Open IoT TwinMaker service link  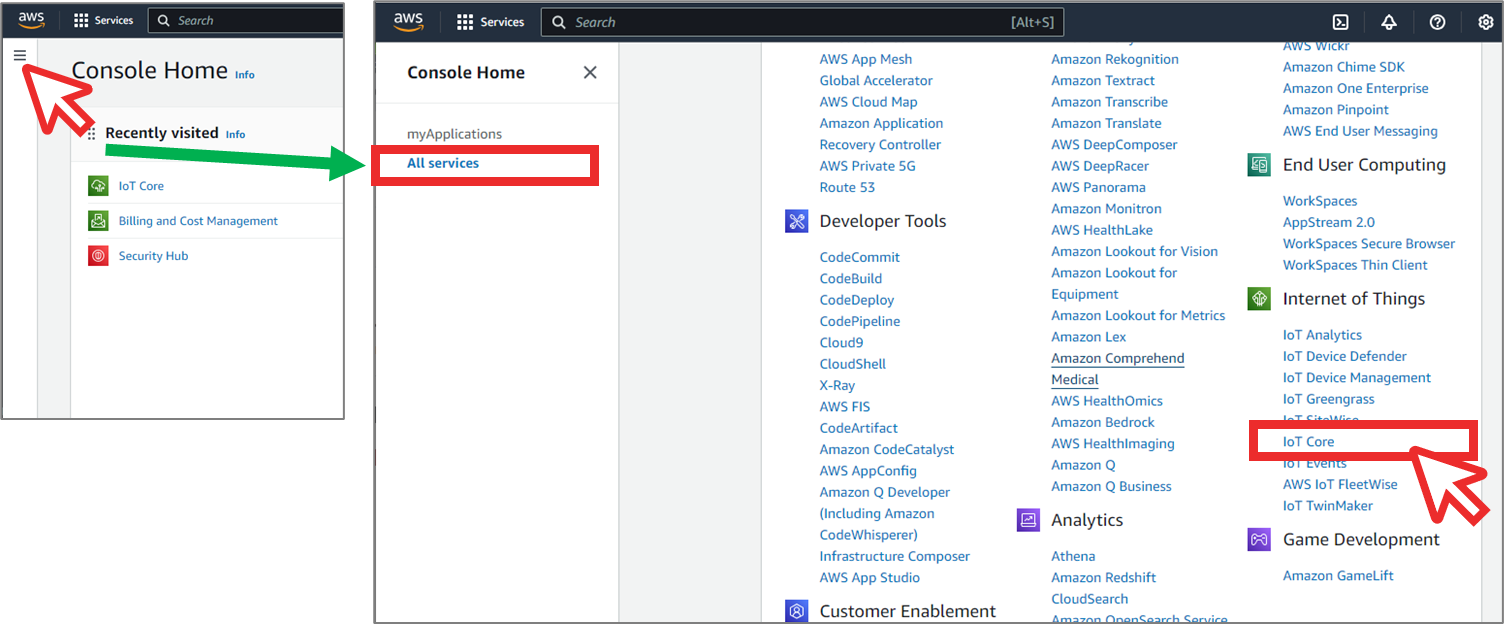coord(1328,506)
